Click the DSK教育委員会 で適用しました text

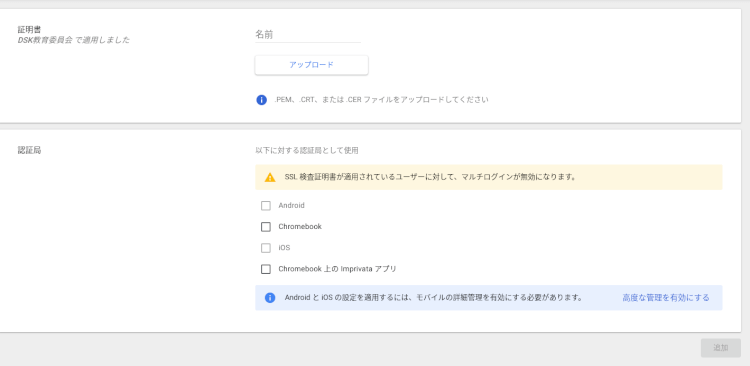tap(74, 40)
